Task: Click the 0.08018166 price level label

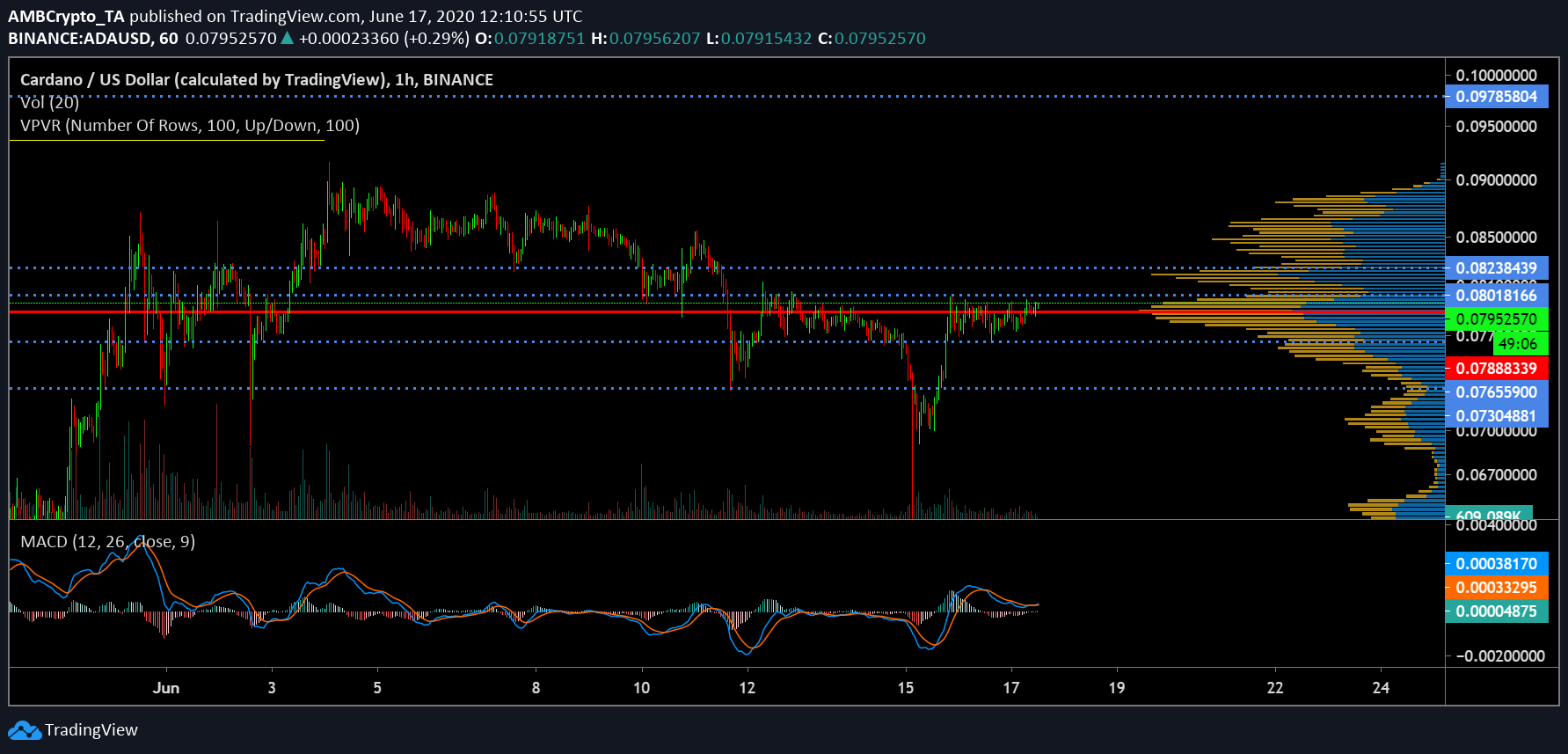Action: [x=1496, y=296]
